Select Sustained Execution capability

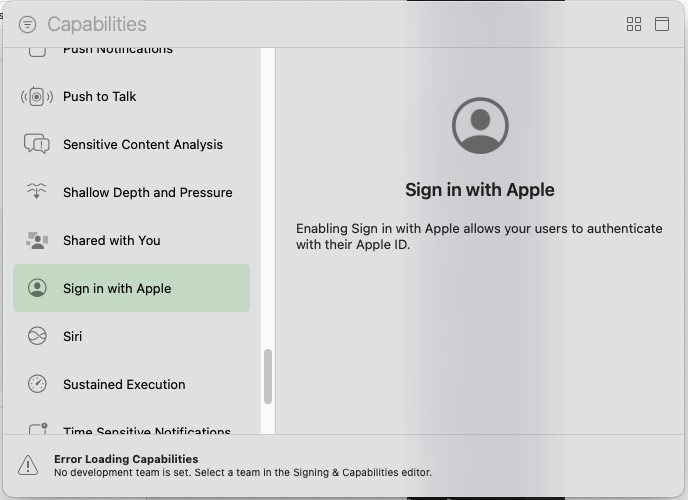coord(132,384)
